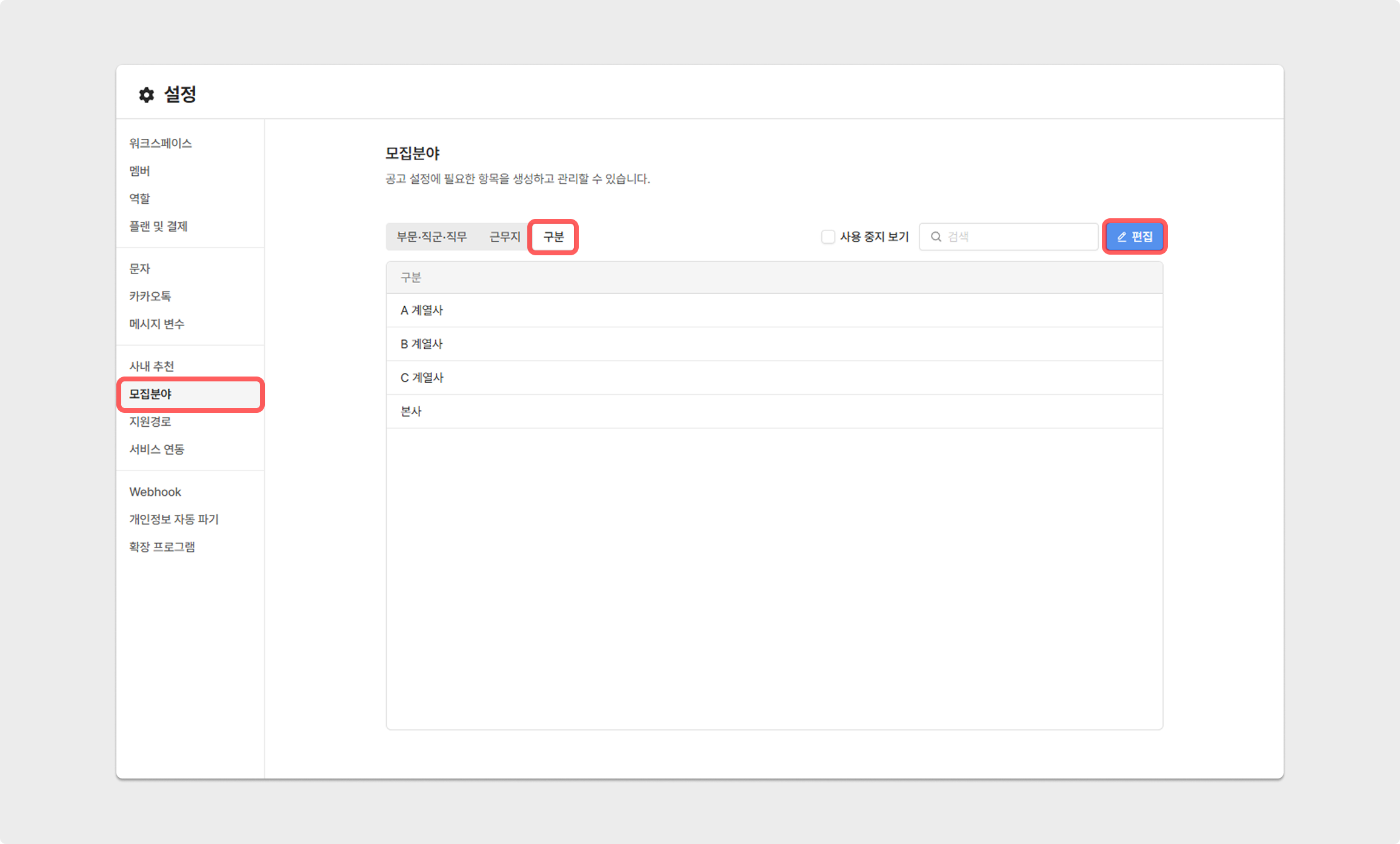Click the 구분 column header
This screenshot has width=1400, height=844.
(x=410, y=278)
